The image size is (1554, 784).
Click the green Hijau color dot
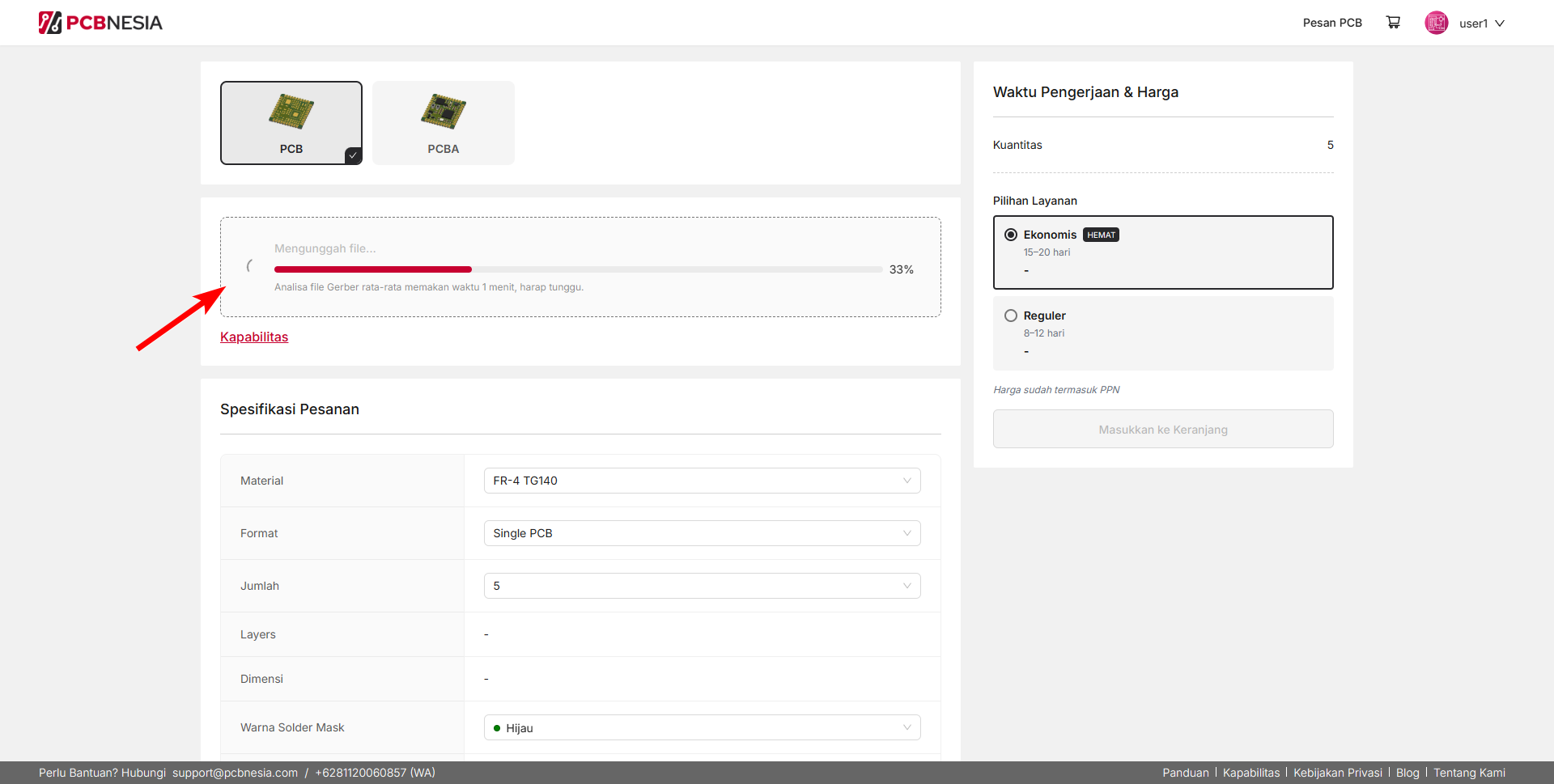(497, 728)
